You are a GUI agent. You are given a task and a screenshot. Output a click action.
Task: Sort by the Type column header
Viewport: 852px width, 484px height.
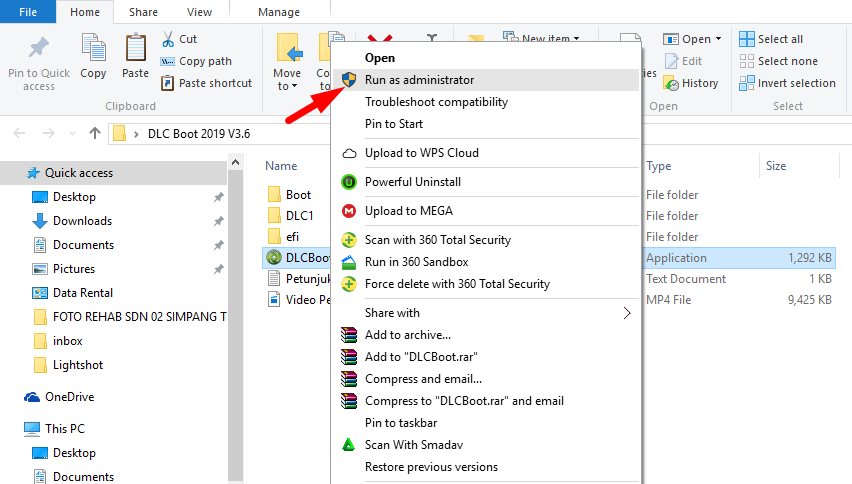click(x=659, y=166)
